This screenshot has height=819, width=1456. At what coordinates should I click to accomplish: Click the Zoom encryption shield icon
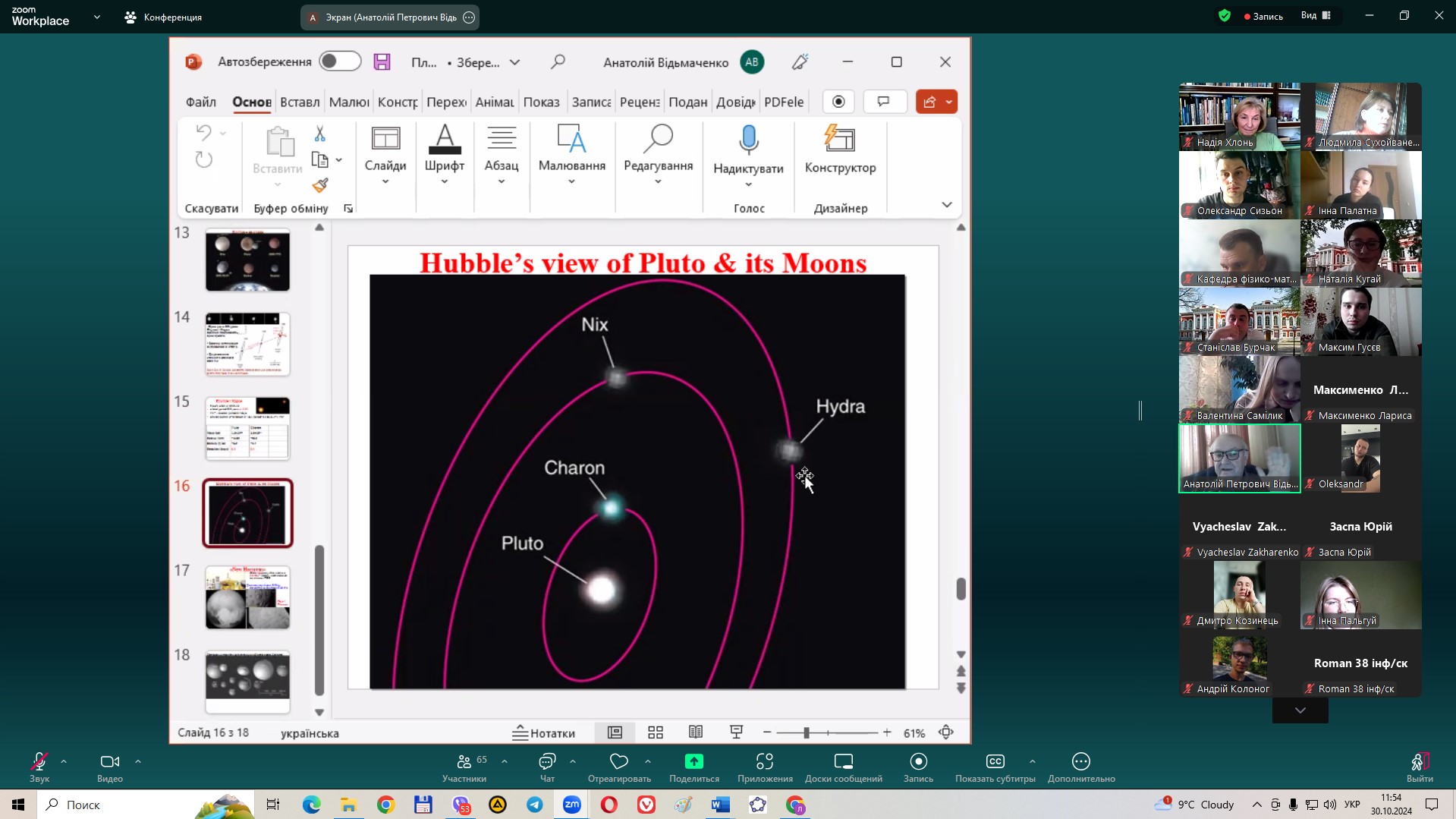pos(1224,16)
